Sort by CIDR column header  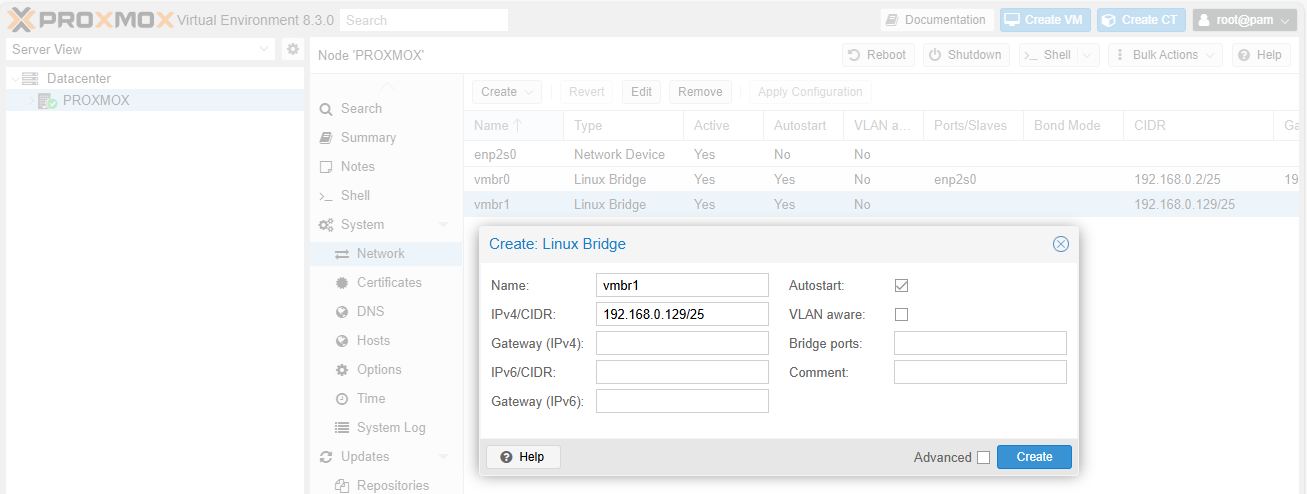1198,125
